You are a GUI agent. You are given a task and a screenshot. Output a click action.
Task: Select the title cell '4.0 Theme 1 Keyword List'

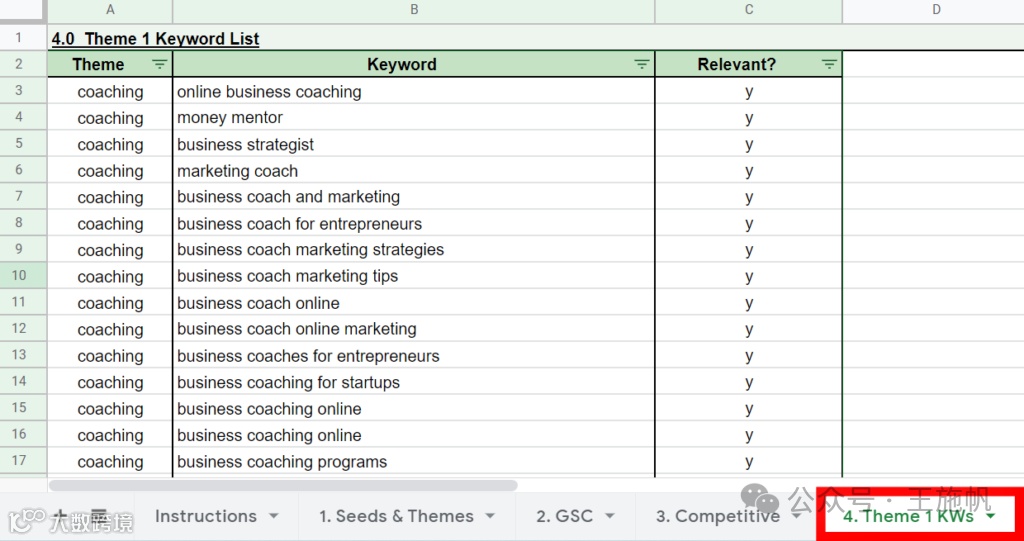(x=155, y=39)
